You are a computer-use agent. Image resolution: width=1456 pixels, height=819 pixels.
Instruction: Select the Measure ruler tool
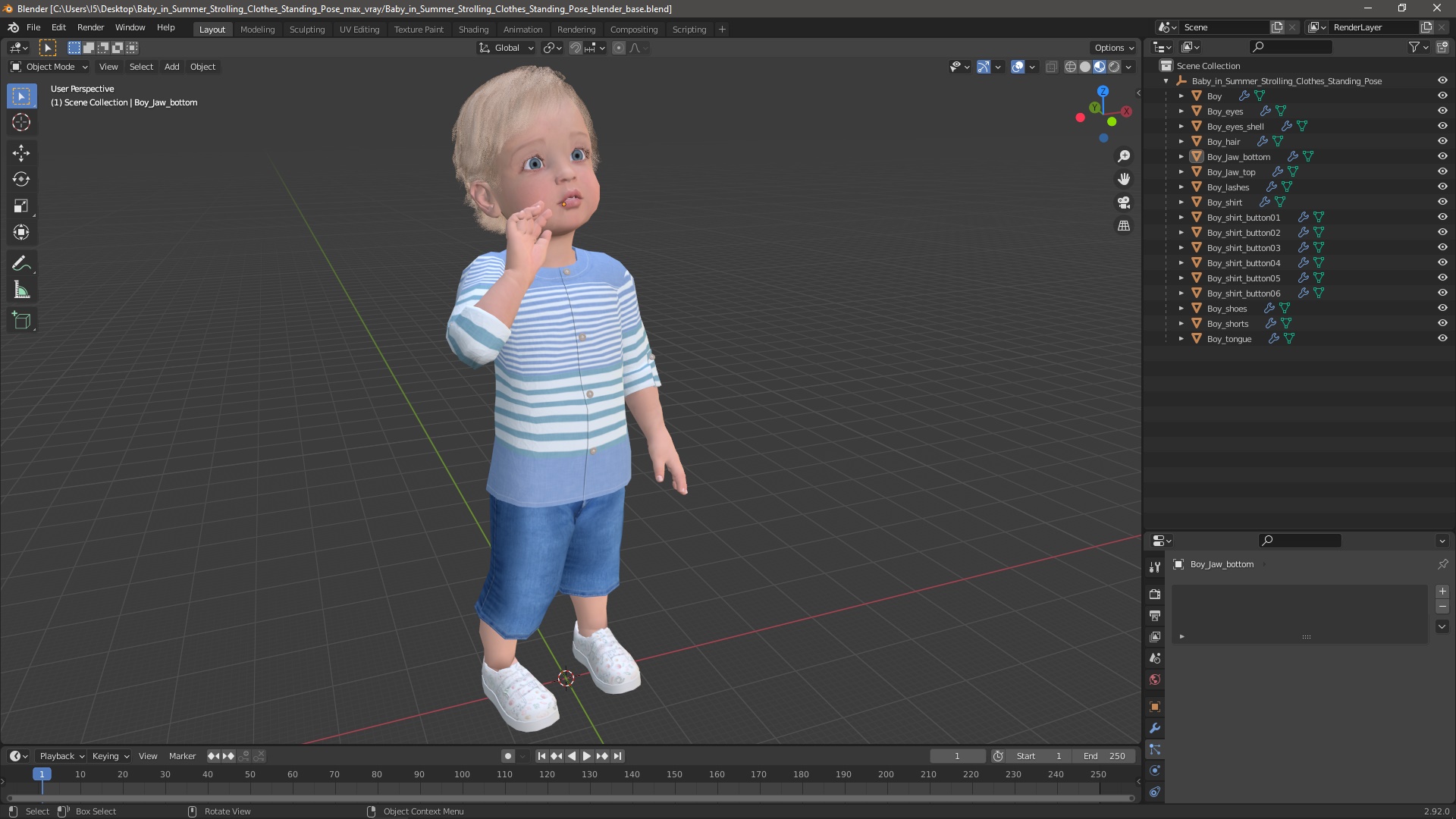click(x=21, y=290)
